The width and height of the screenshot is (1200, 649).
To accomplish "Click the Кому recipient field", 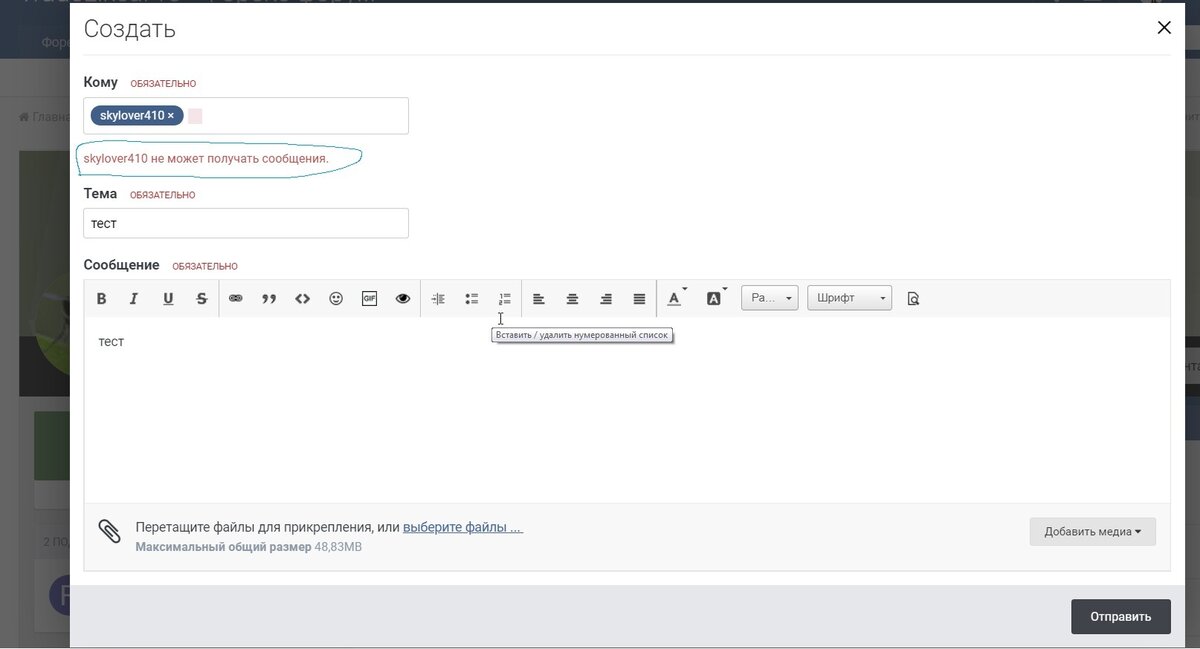I will (246, 116).
